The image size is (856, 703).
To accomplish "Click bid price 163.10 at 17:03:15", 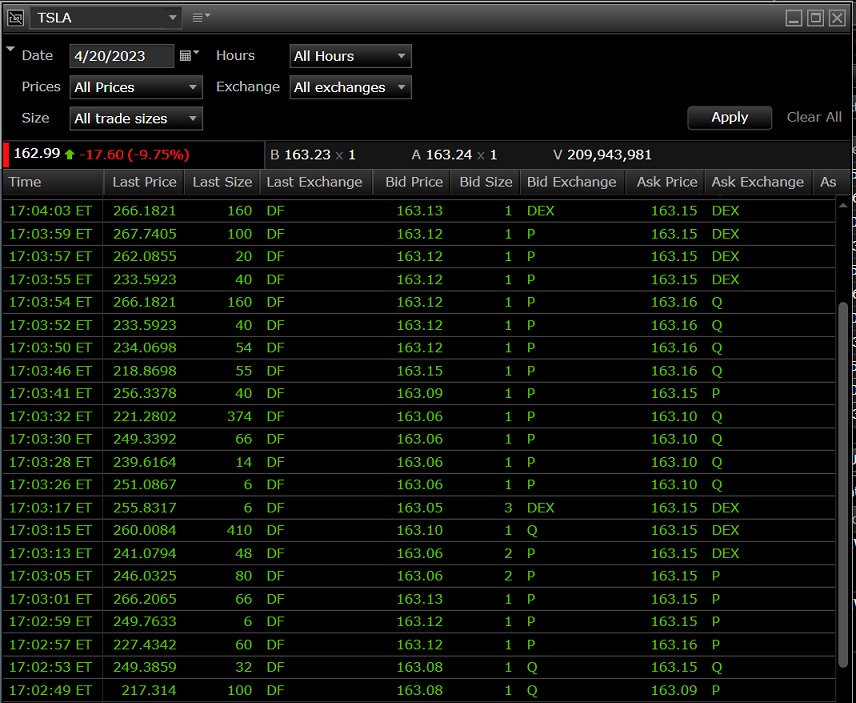I will point(419,530).
